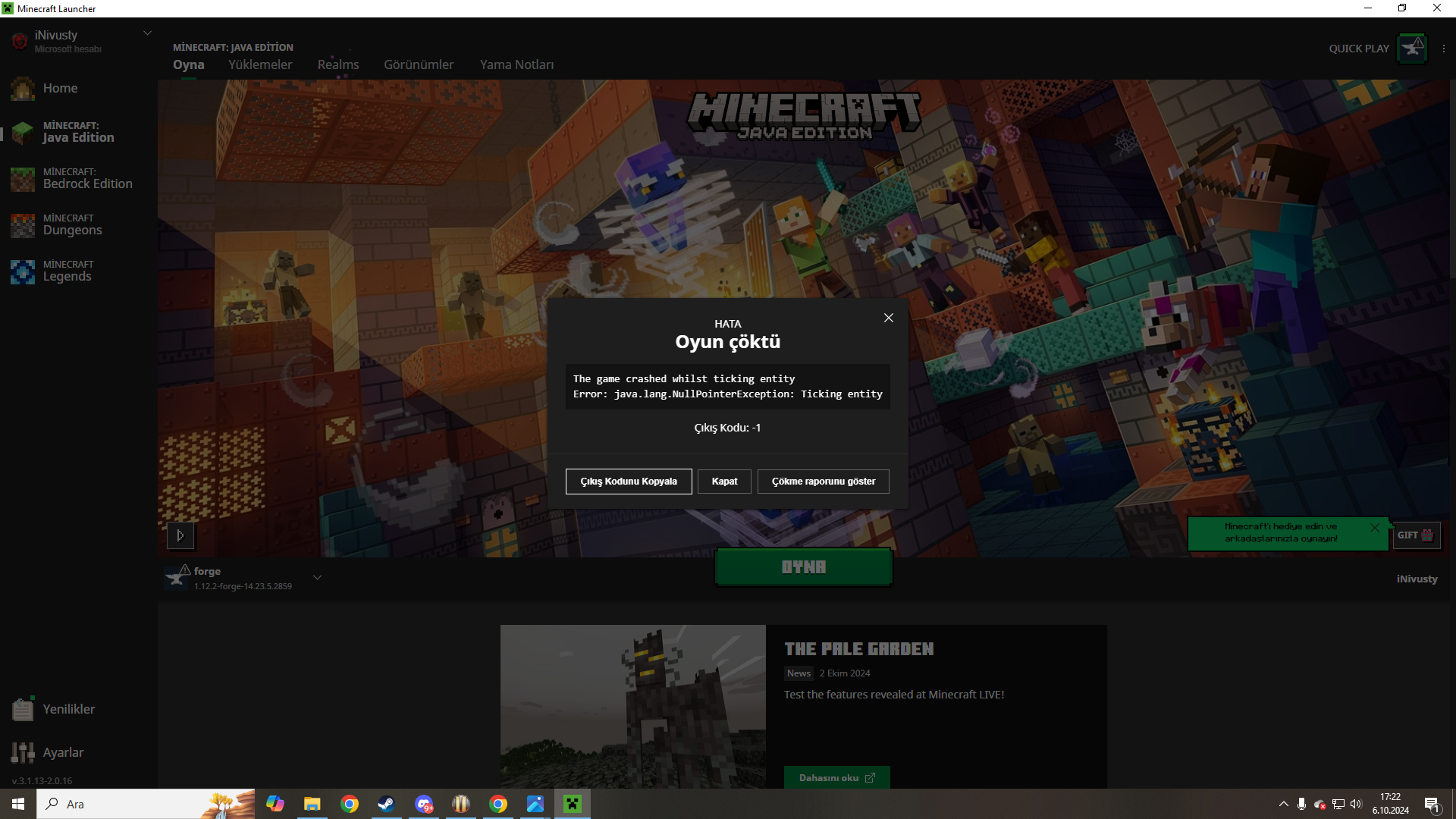
Task: Open Steam from the Windows taskbar
Action: [x=386, y=804]
